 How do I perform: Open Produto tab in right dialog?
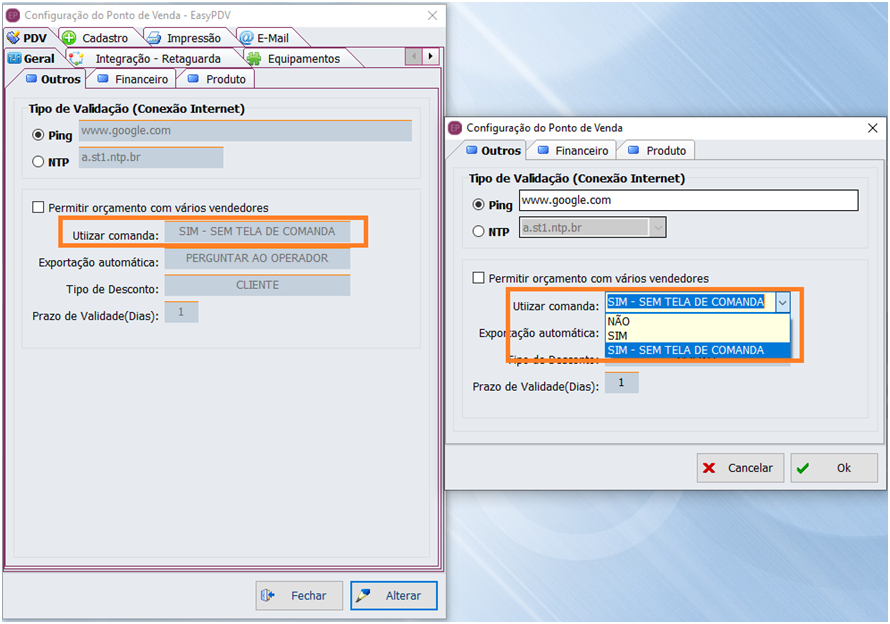pos(657,151)
